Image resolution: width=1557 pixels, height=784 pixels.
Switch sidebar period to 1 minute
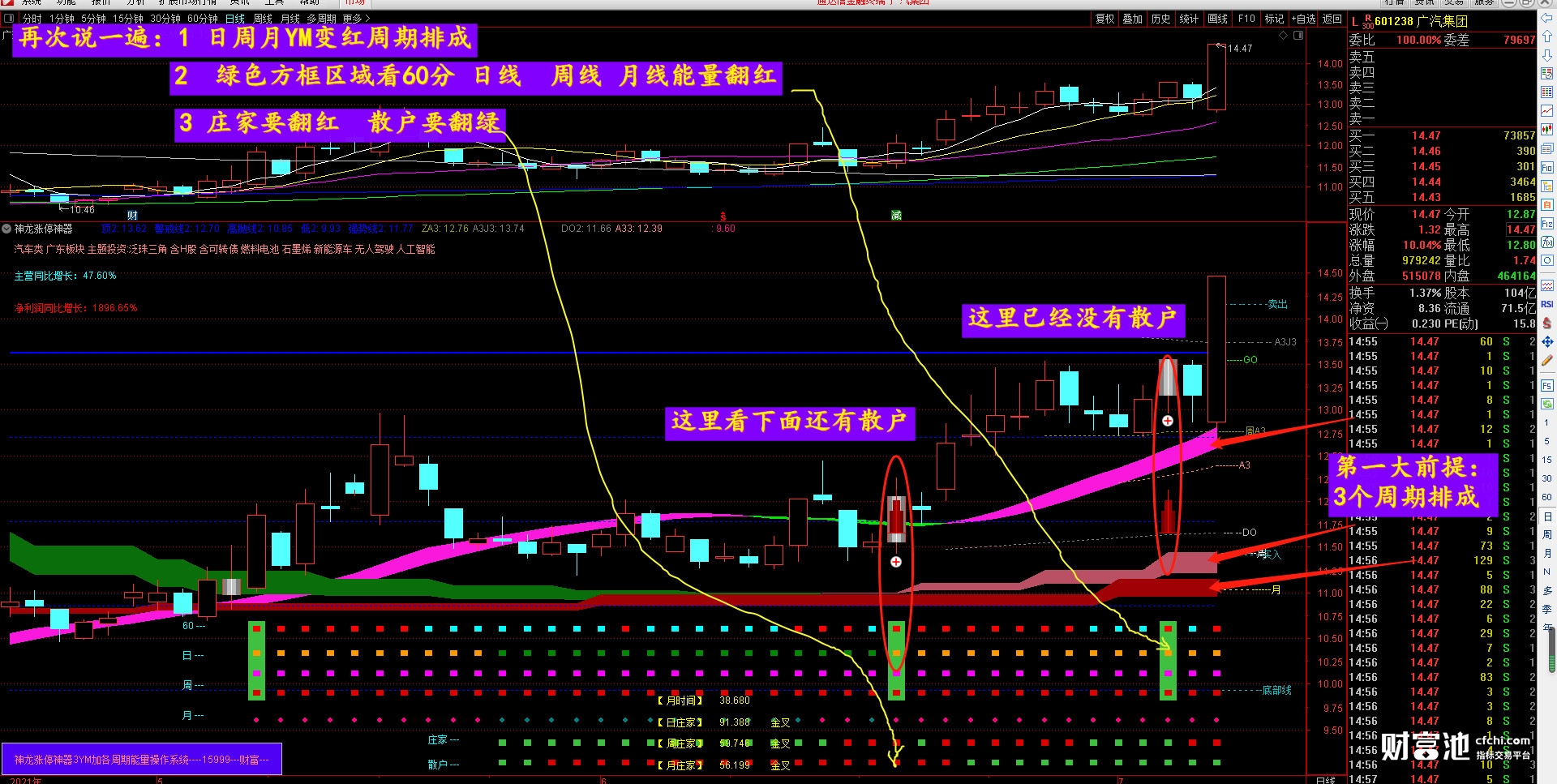click(x=1546, y=422)
